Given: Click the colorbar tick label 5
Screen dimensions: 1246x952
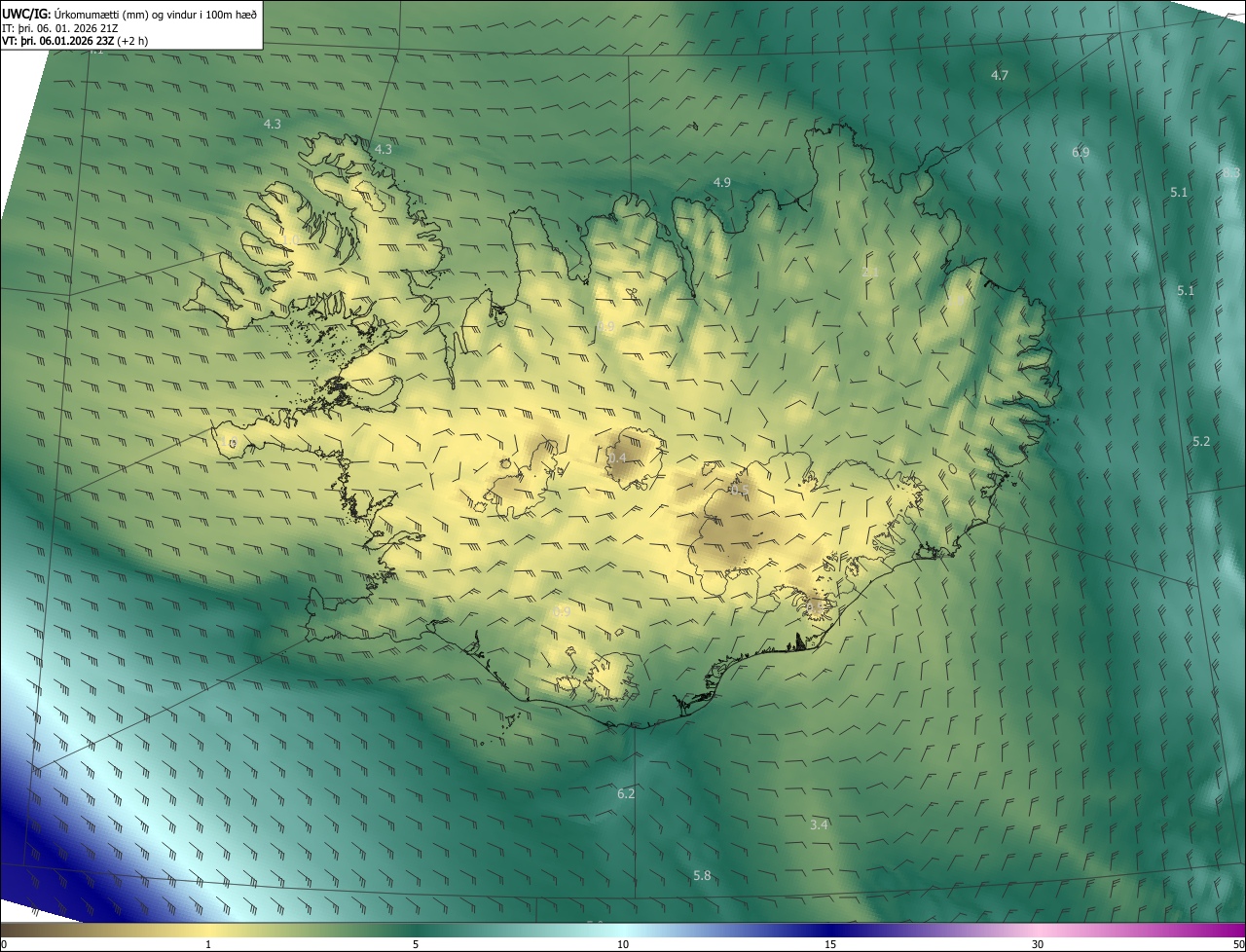Looking at the screenshot, I should pyautogui.click(x=416, y=944).
